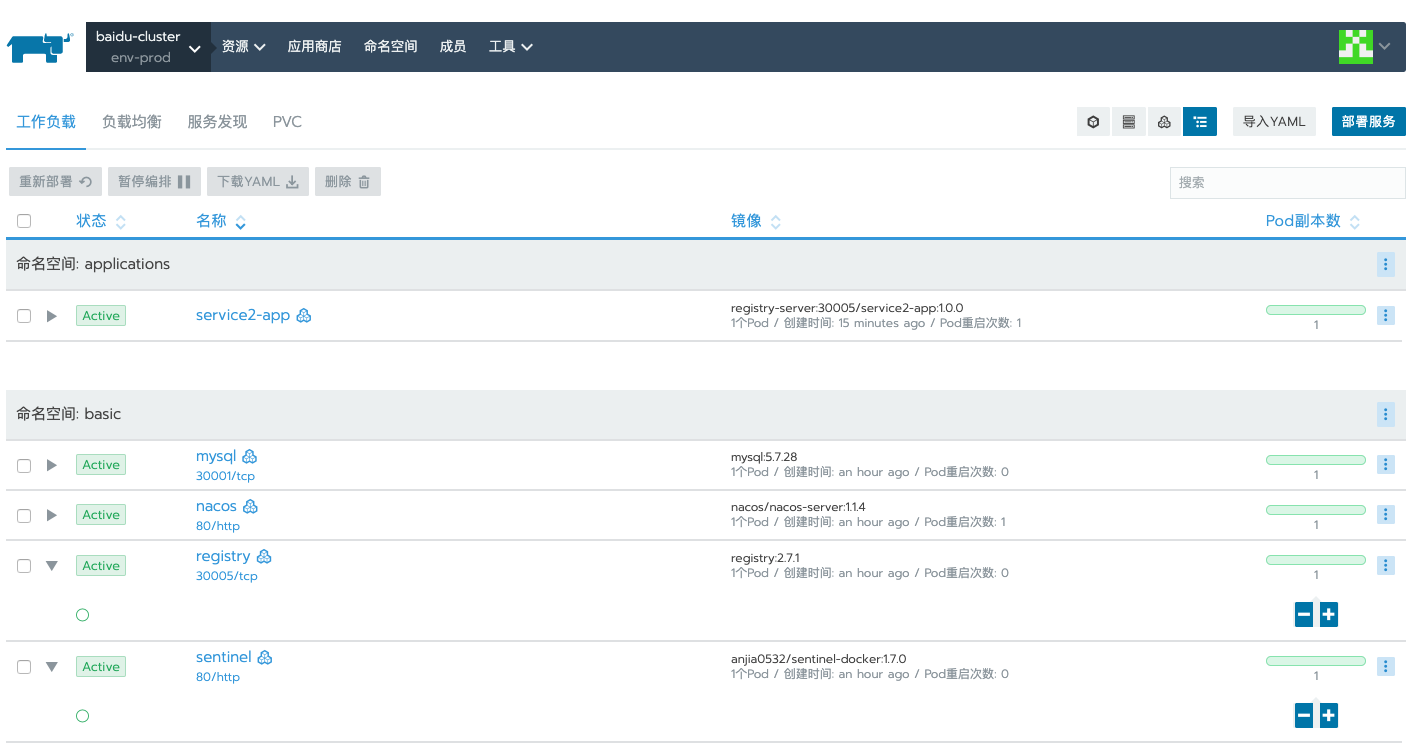Switch to the 服务发现 tab

(217, 122)
